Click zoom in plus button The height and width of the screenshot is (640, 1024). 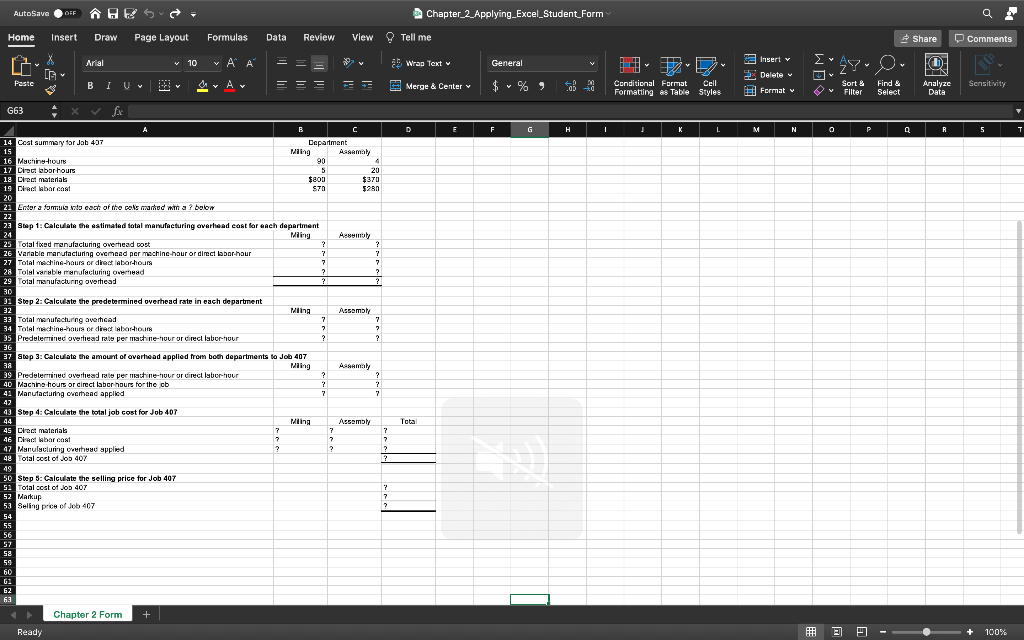click(x=970, y=632)
